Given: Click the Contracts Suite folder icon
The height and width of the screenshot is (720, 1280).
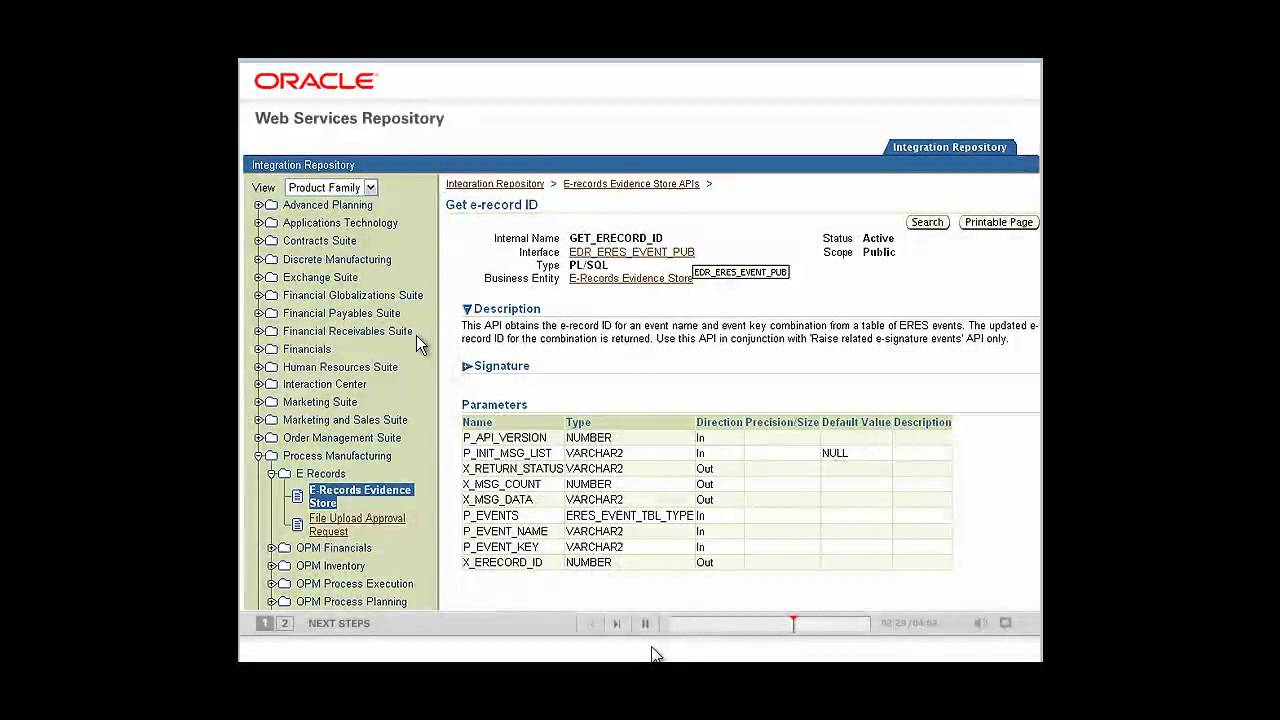Looking at the screenshot, I should coord(271,241).
